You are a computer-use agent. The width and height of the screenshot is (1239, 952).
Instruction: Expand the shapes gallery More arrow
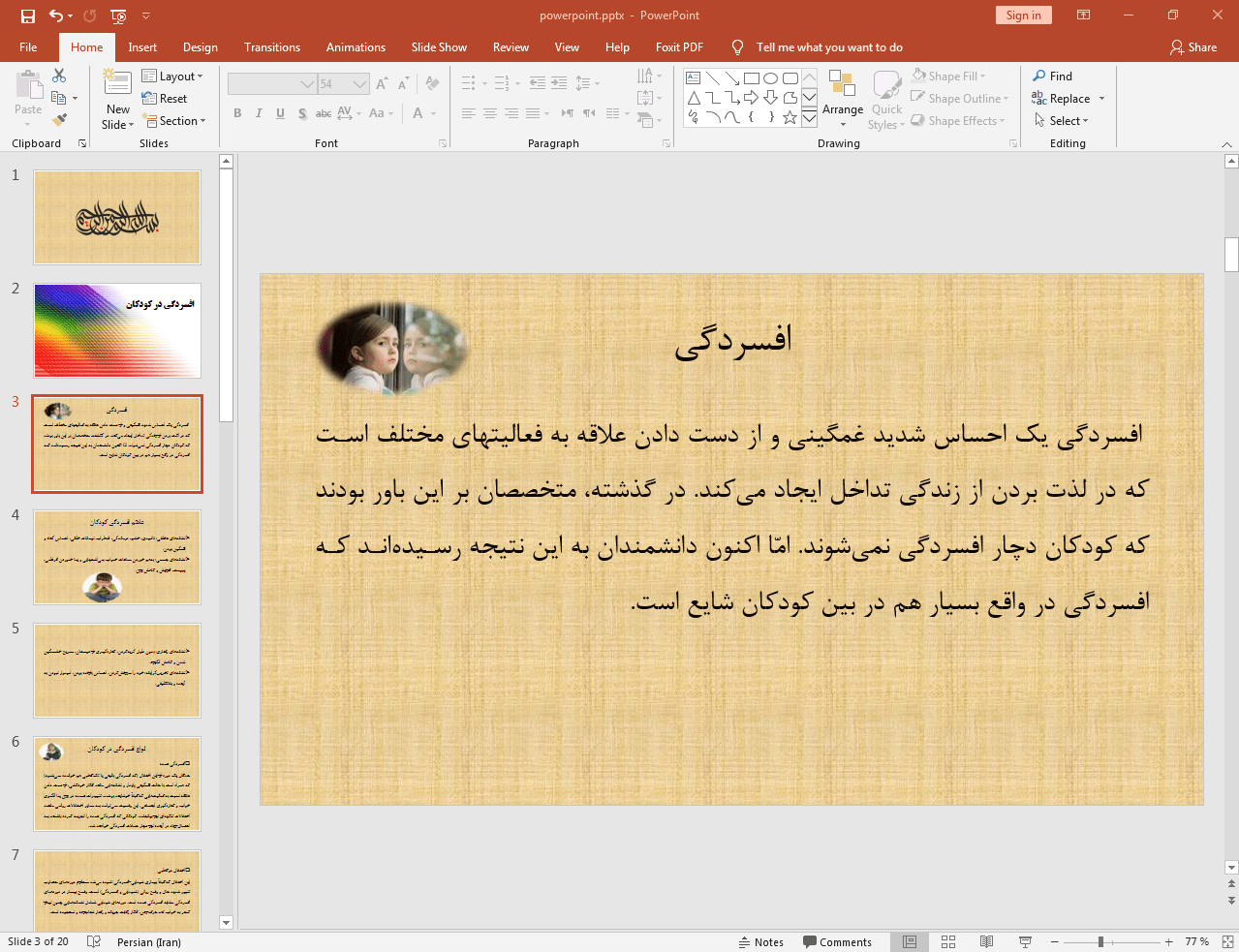[809, 118]
